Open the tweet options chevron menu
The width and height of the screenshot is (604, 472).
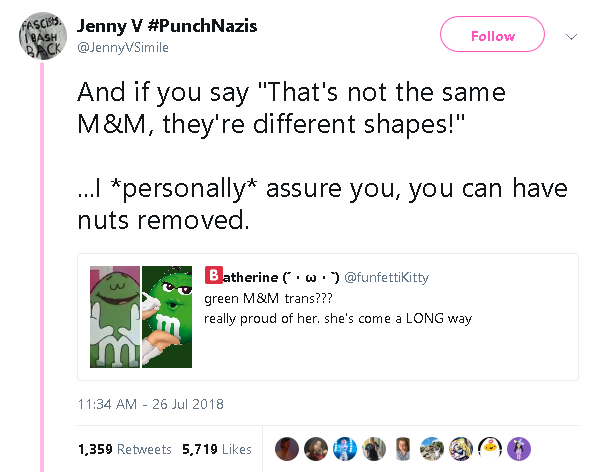tap(572, 36)
